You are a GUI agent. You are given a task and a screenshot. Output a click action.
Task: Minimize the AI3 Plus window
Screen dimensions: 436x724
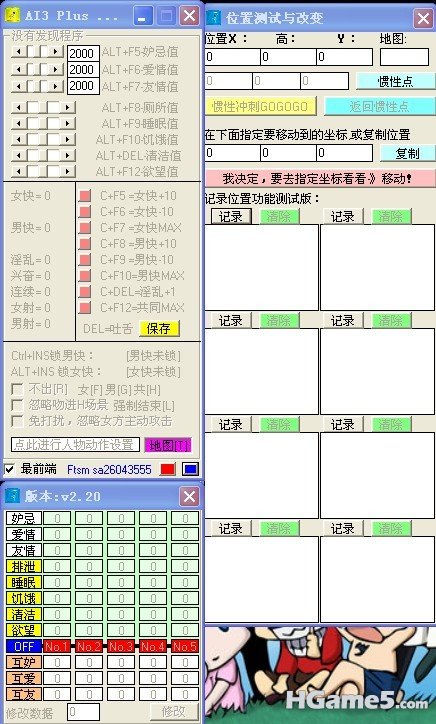coord(143,16)
